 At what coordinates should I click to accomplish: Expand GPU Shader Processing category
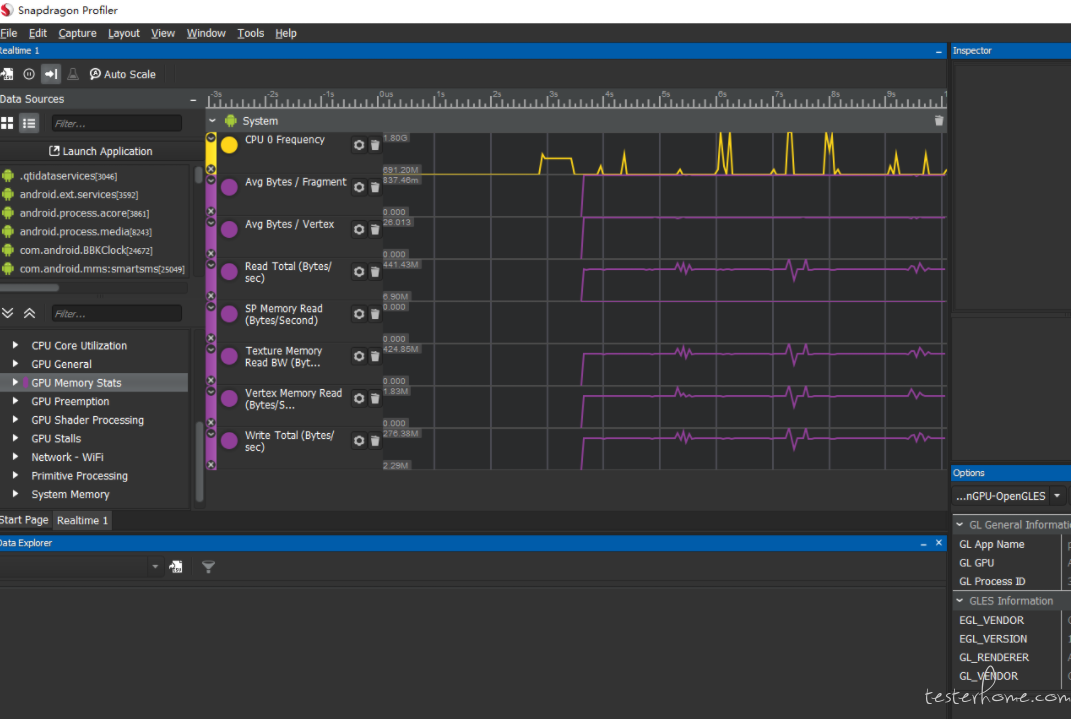(x=15, y=420)
